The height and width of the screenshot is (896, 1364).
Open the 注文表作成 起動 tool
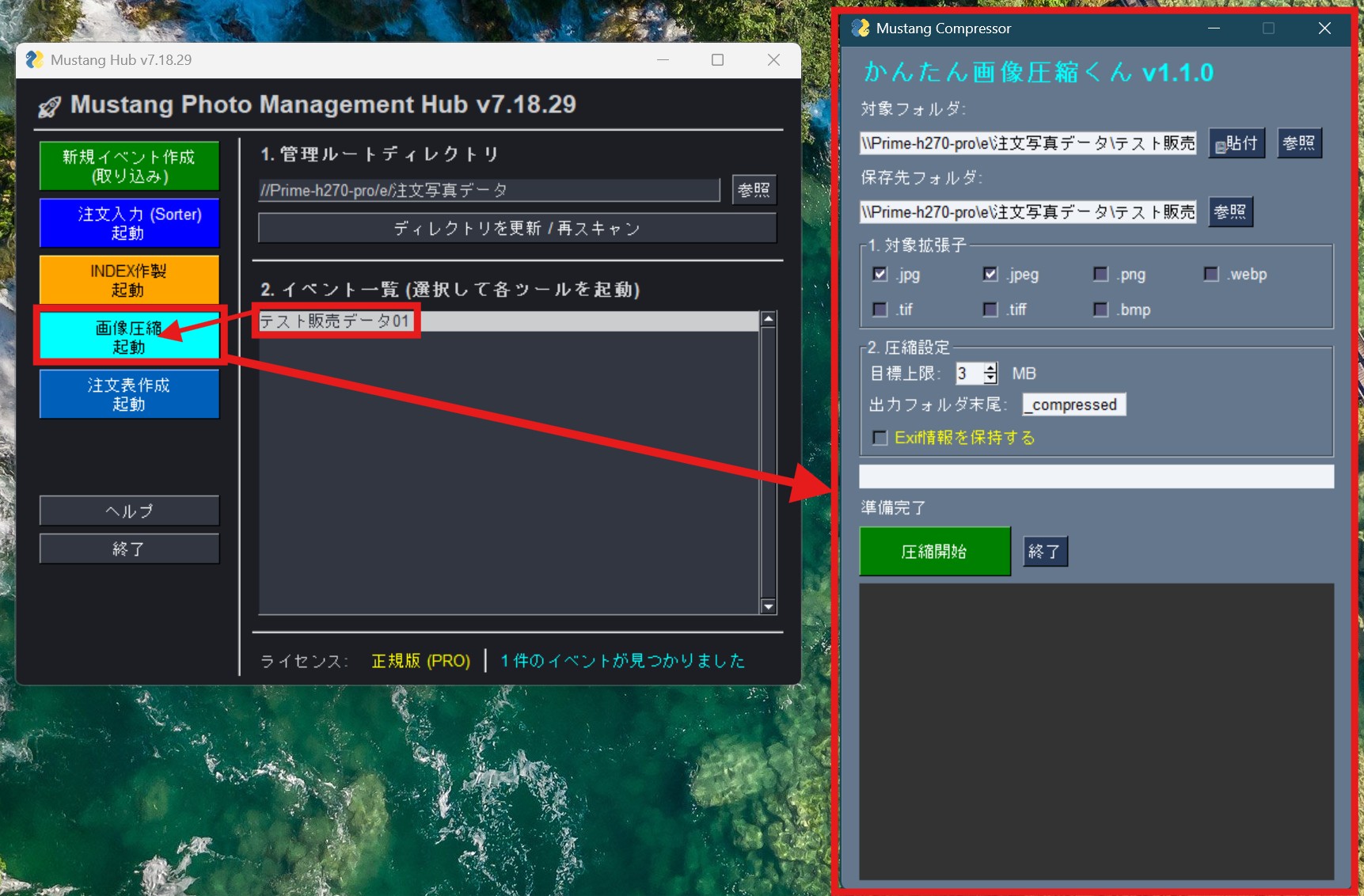coord(130,394)
